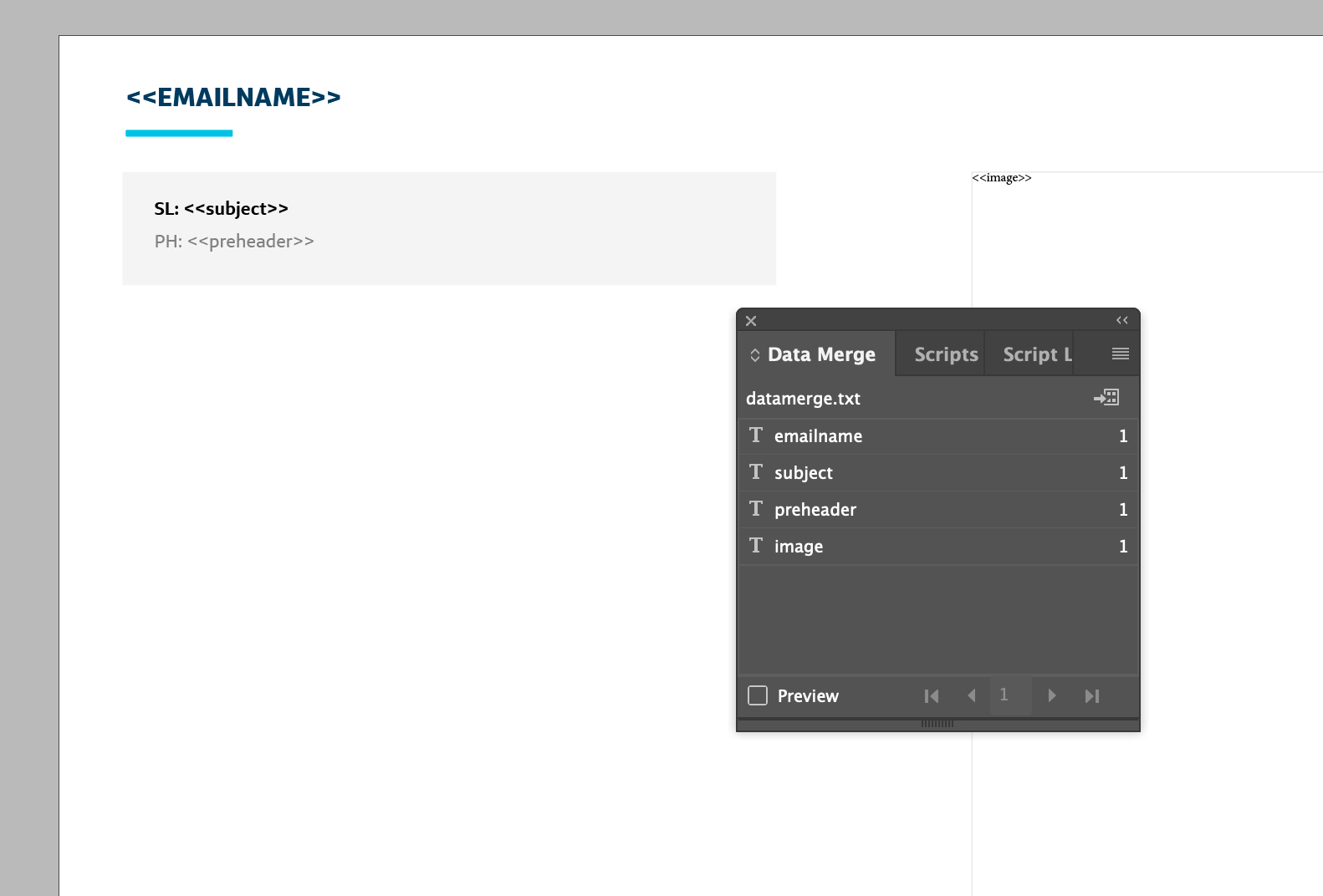Select the image field row
The height and width of the screenshot is (896, 1323).
[938, 547]
